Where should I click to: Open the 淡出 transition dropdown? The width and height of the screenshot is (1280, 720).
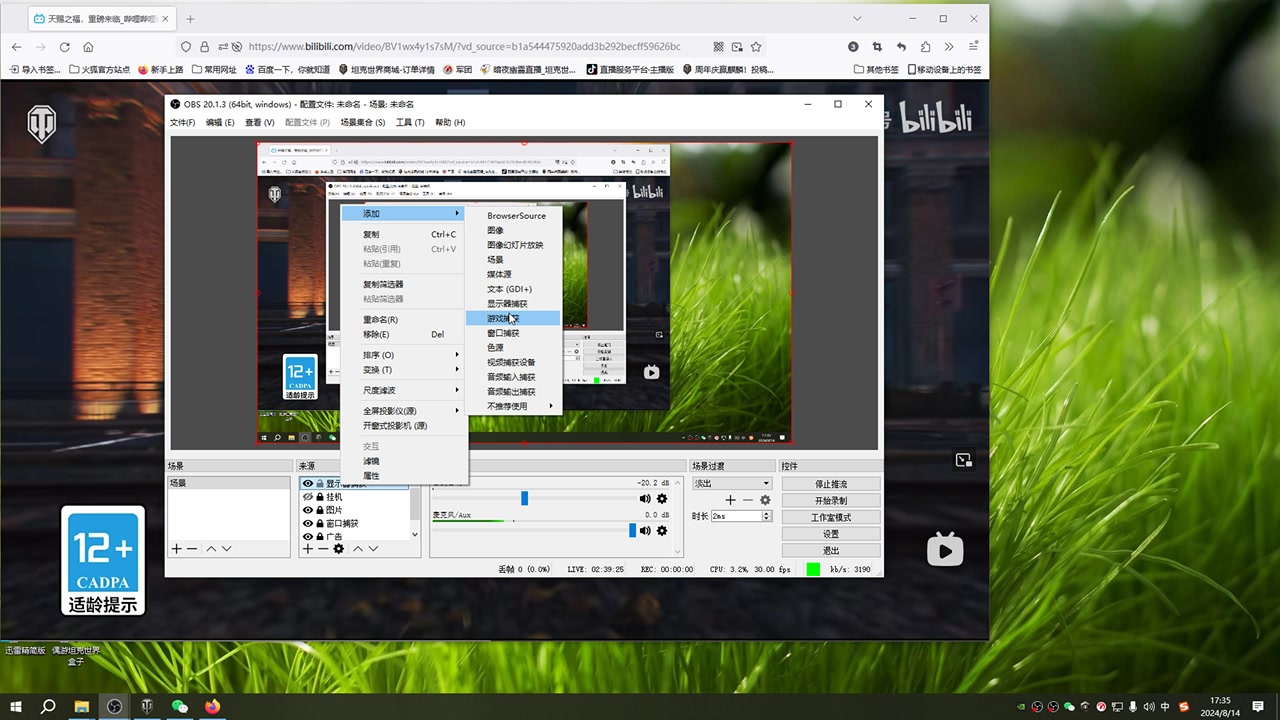point(732,483)
